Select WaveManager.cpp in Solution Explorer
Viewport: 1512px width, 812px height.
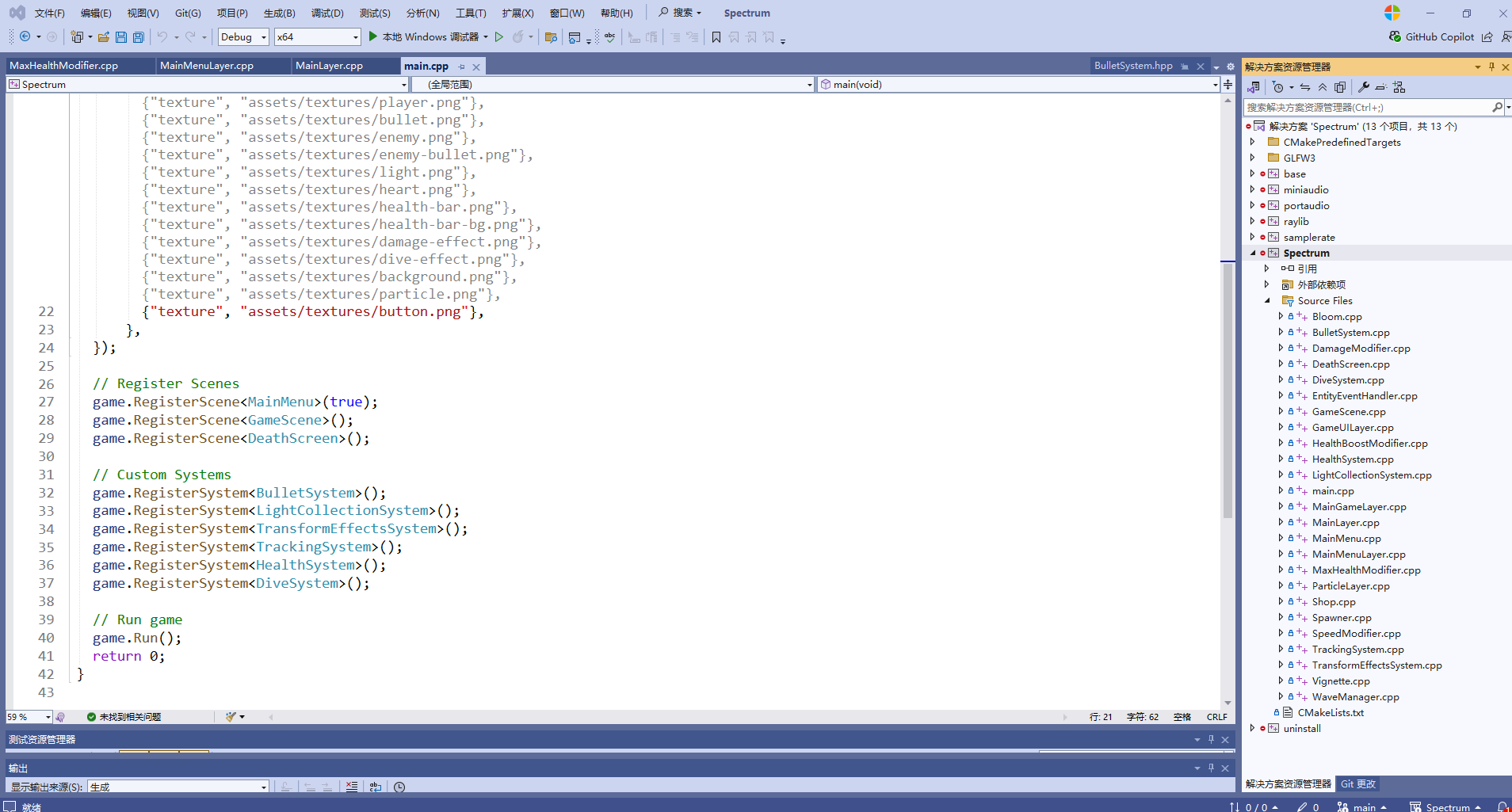1355,696
